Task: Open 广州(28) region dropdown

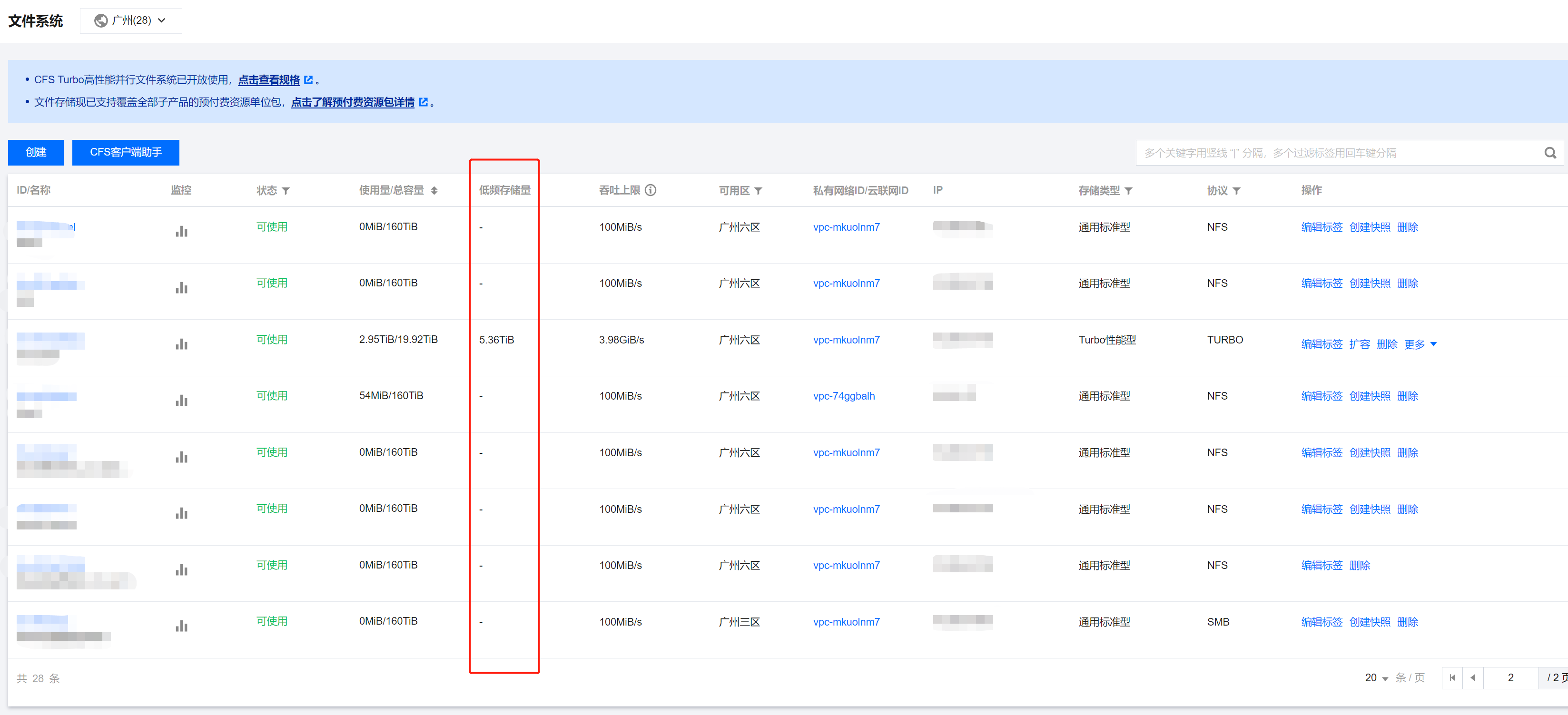Action: 131,20
